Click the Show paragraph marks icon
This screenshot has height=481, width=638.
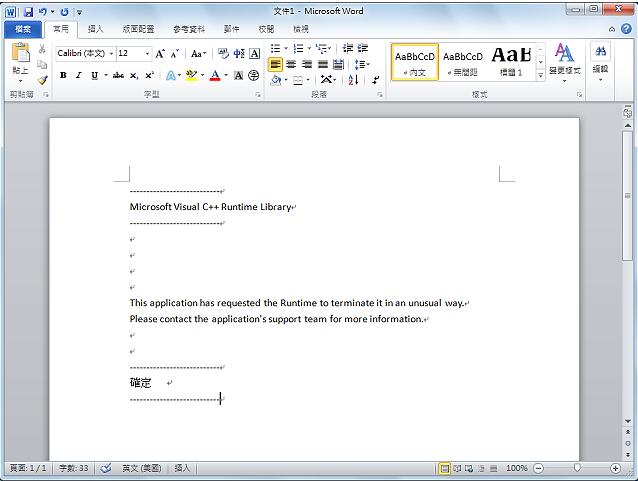click(376, 79)
